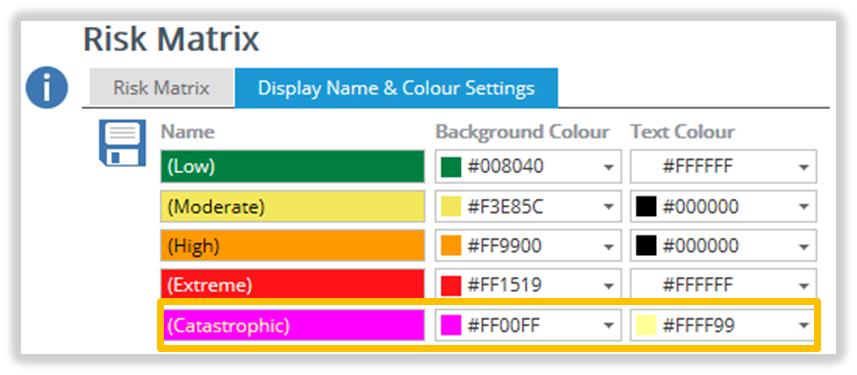Open background colour dropdown arrow for #008040
The width and height of the screenshot is (857, 375).
point(608,167)
